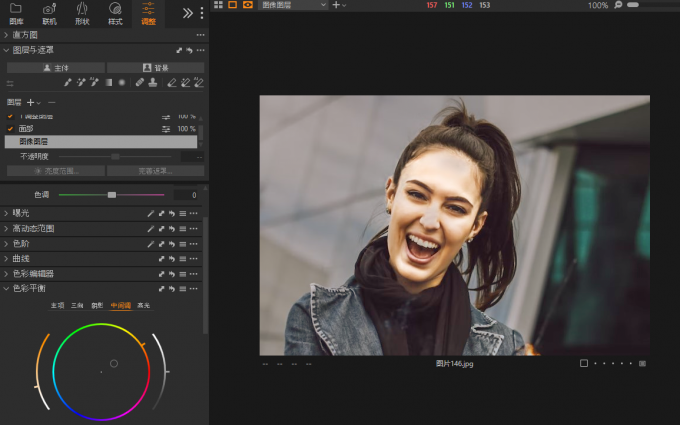Select the draw mask brush tool
Image resolution: width=680 pixels, height=425 pixels.
click(x=67, y=82)
